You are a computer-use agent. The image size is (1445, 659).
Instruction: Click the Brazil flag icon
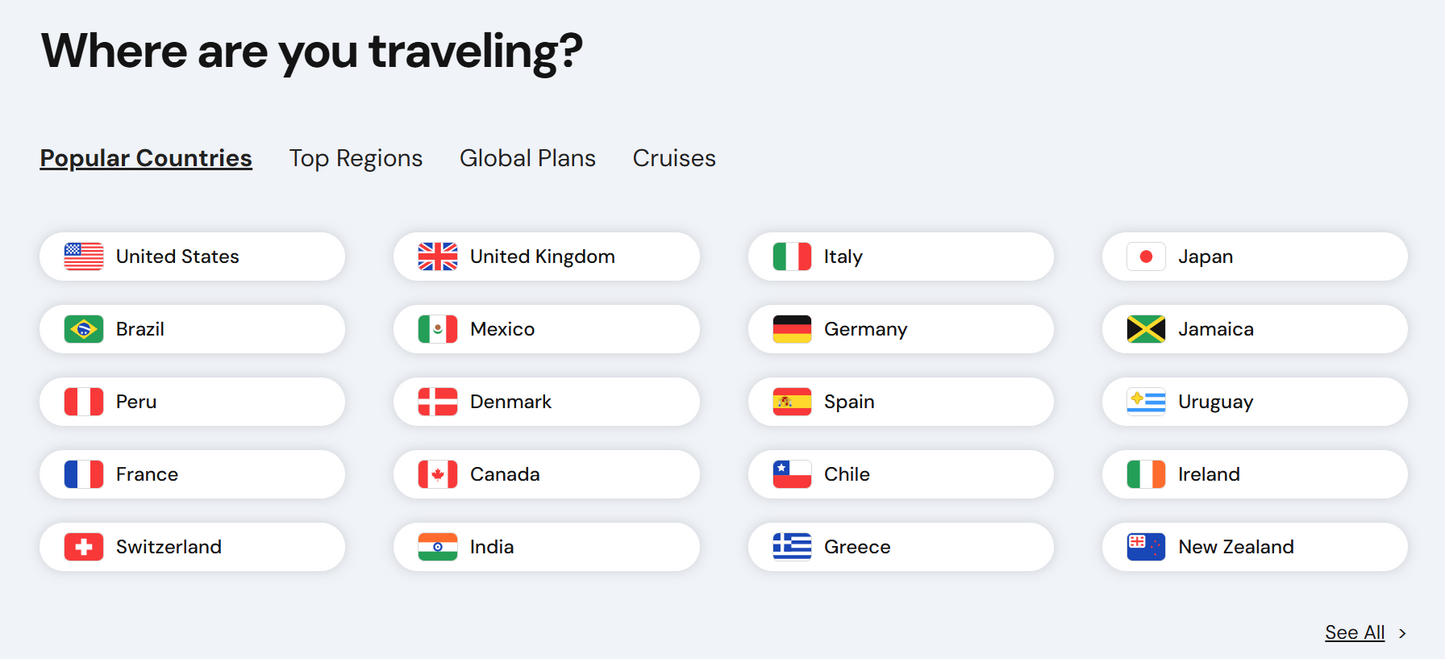[85, 329]
